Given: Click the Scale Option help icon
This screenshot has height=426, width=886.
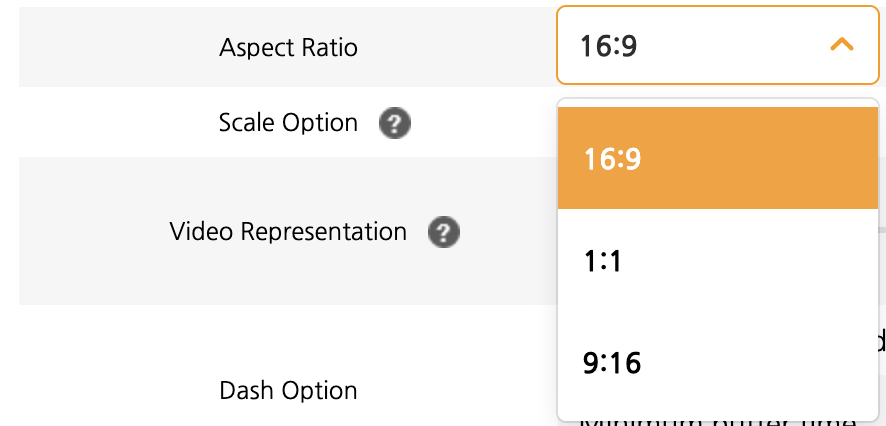Looking at the screenshot, I should click(395, 124).
